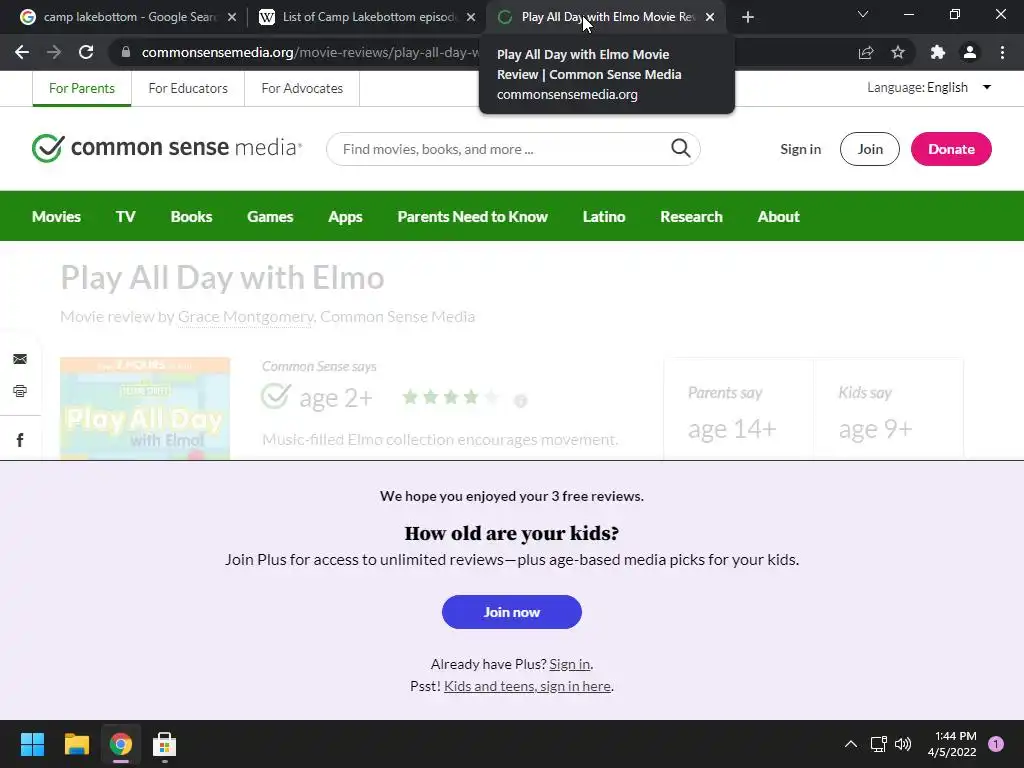This screenshot has width=1024, height=768.
Task: Open notification center badge
Action: point(995,744)
